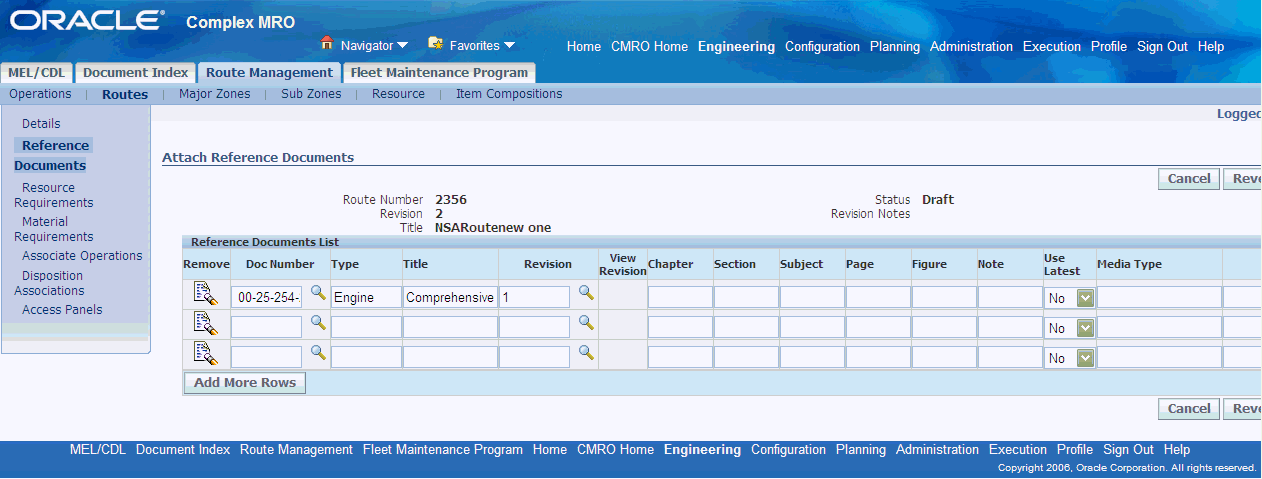Open Use Latest dropdown in second row
The image size is (1262, 479).
(1085, 328)
